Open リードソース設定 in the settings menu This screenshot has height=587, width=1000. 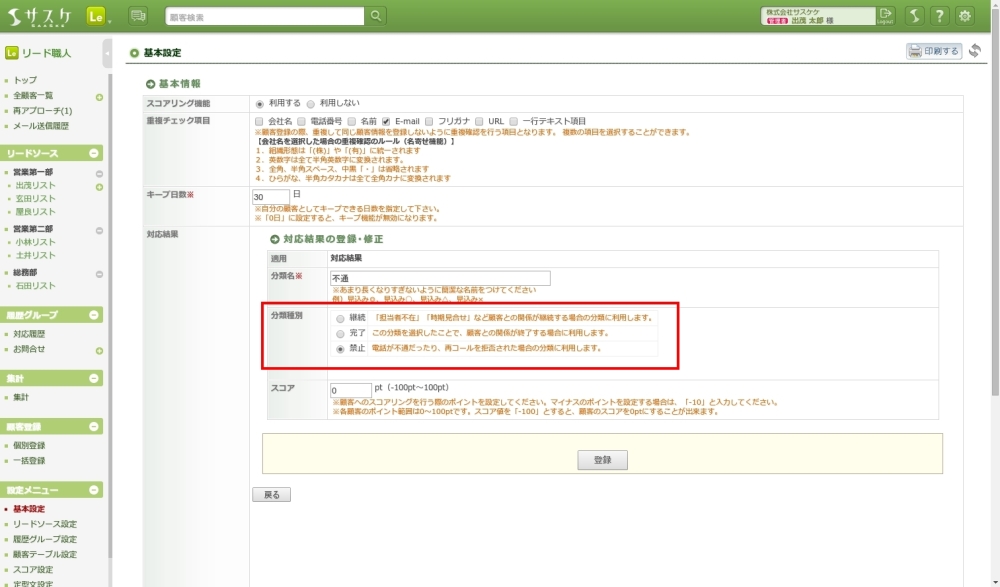pyautogui.click(x=45, y=524)
